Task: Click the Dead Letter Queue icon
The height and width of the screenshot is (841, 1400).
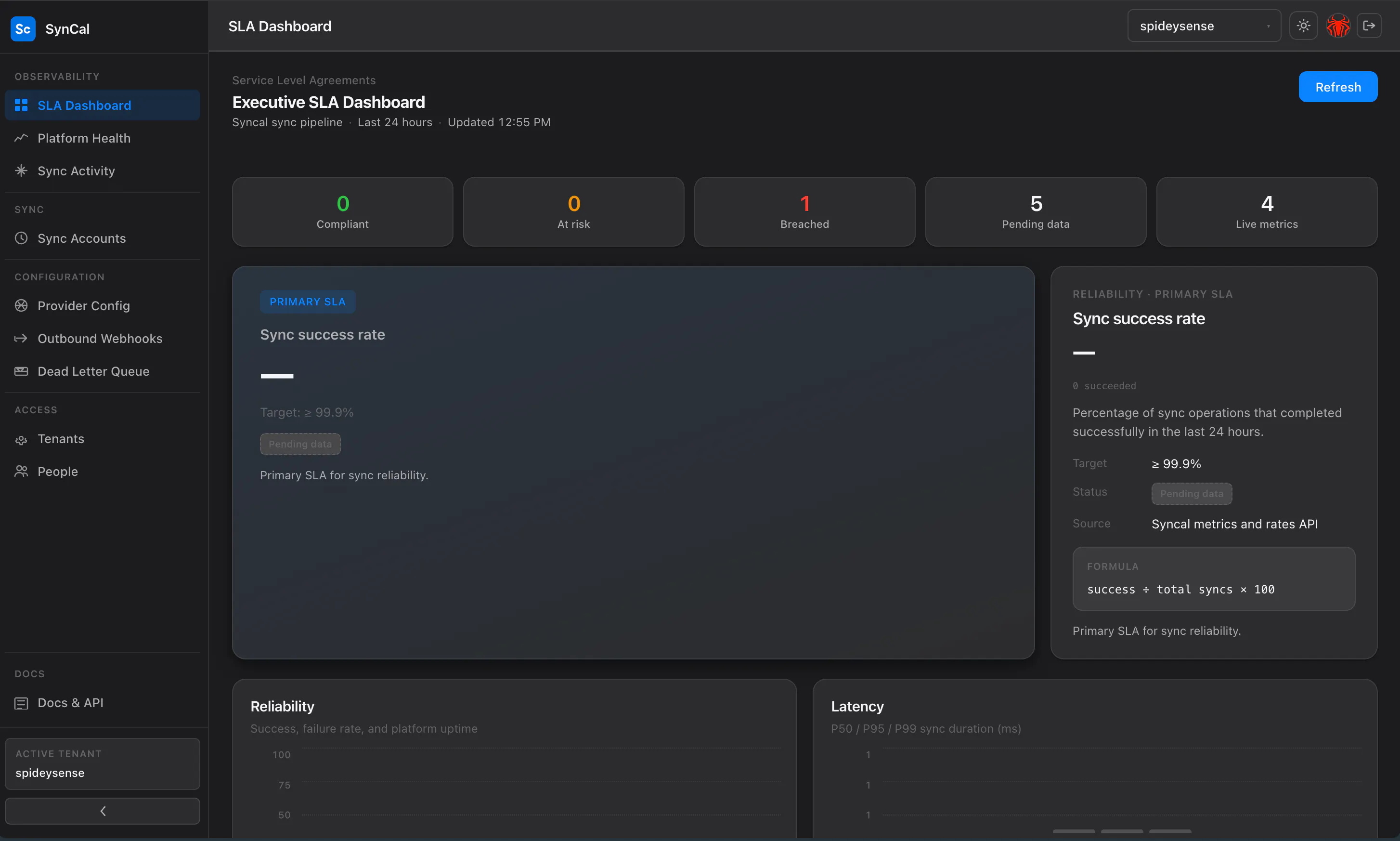Action: coord(21,371)
